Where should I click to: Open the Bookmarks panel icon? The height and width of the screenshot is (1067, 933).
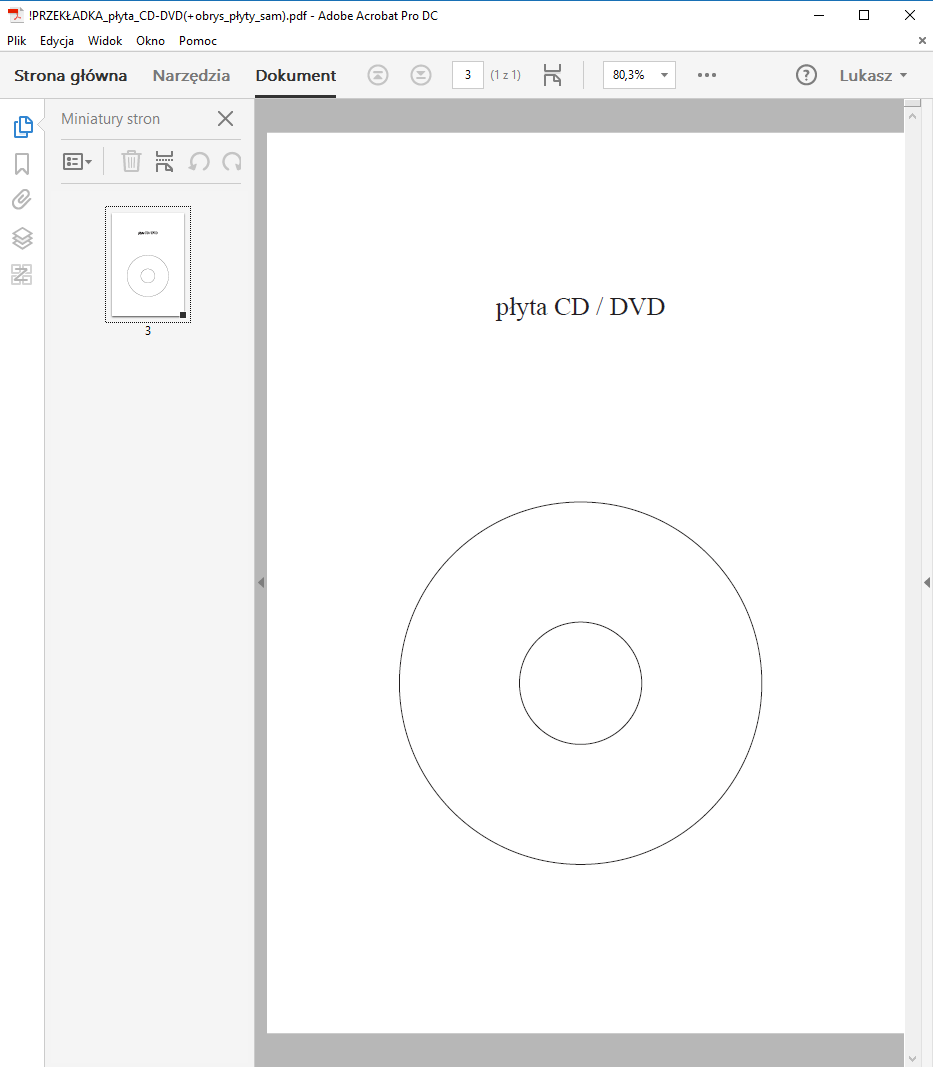pos(22,164)
